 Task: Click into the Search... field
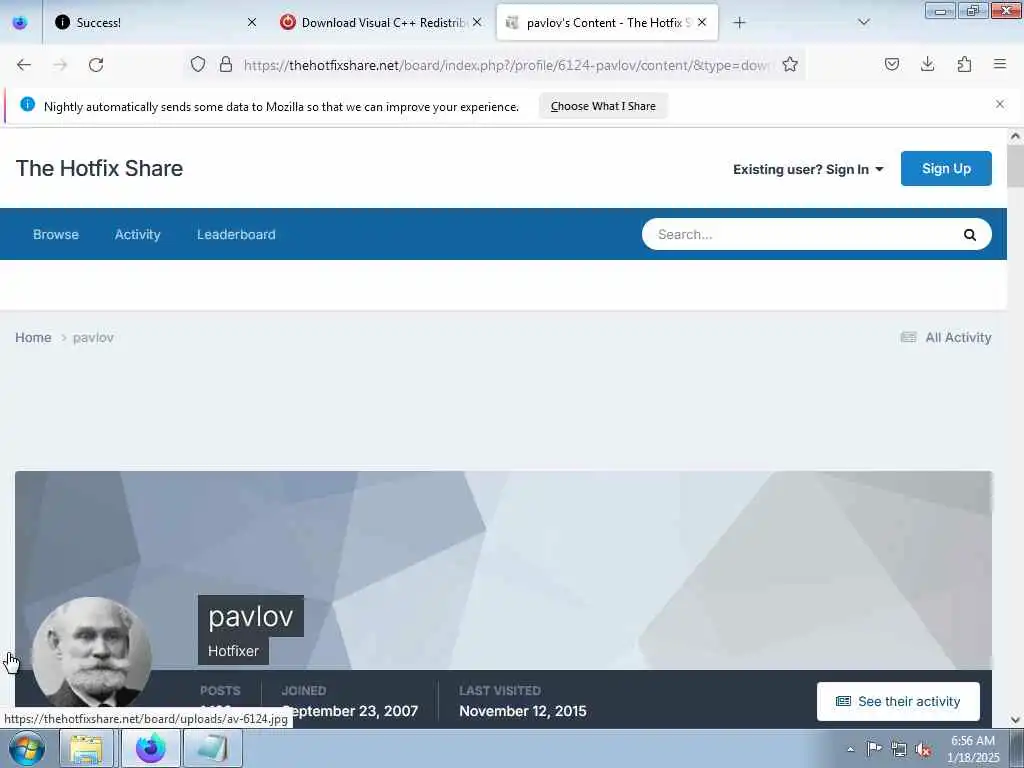(803, 234)
